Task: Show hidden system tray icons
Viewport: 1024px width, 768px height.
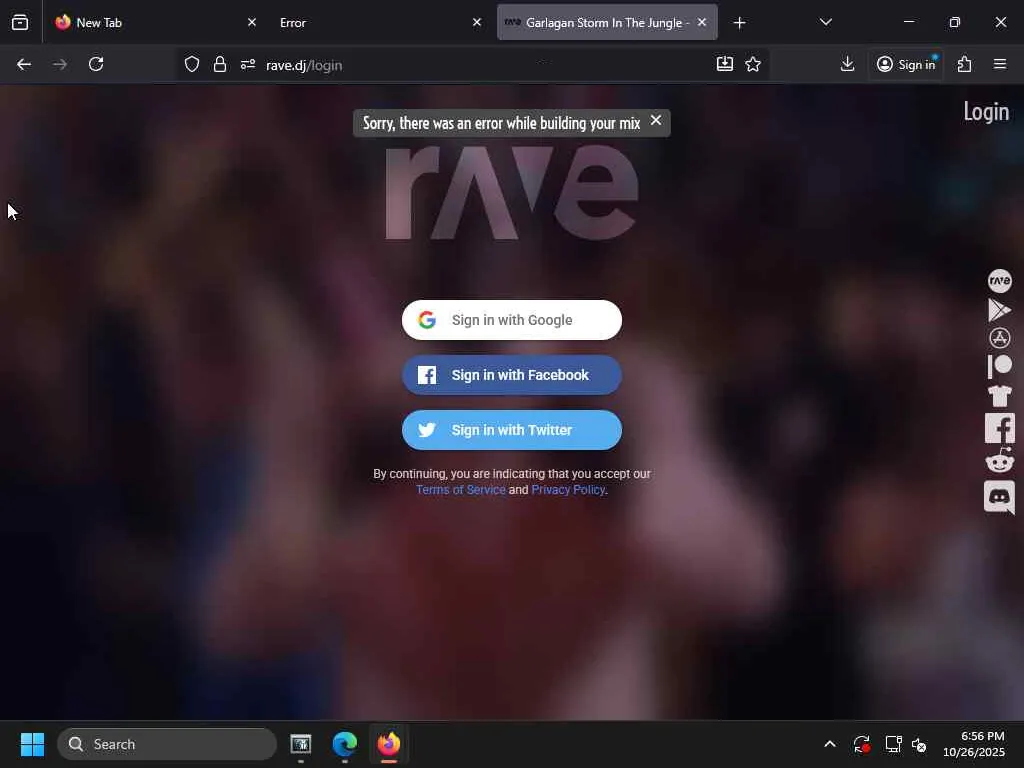Action: coord(829,744)
